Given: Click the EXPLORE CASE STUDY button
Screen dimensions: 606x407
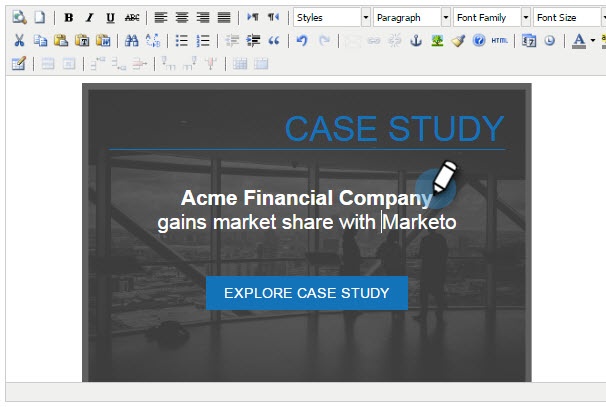Looking at the screenshot, I should click(x=307, y=293).
